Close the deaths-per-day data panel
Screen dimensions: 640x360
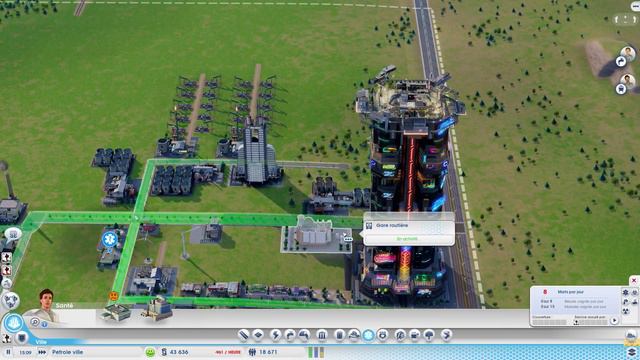click(x=634, y=280)
